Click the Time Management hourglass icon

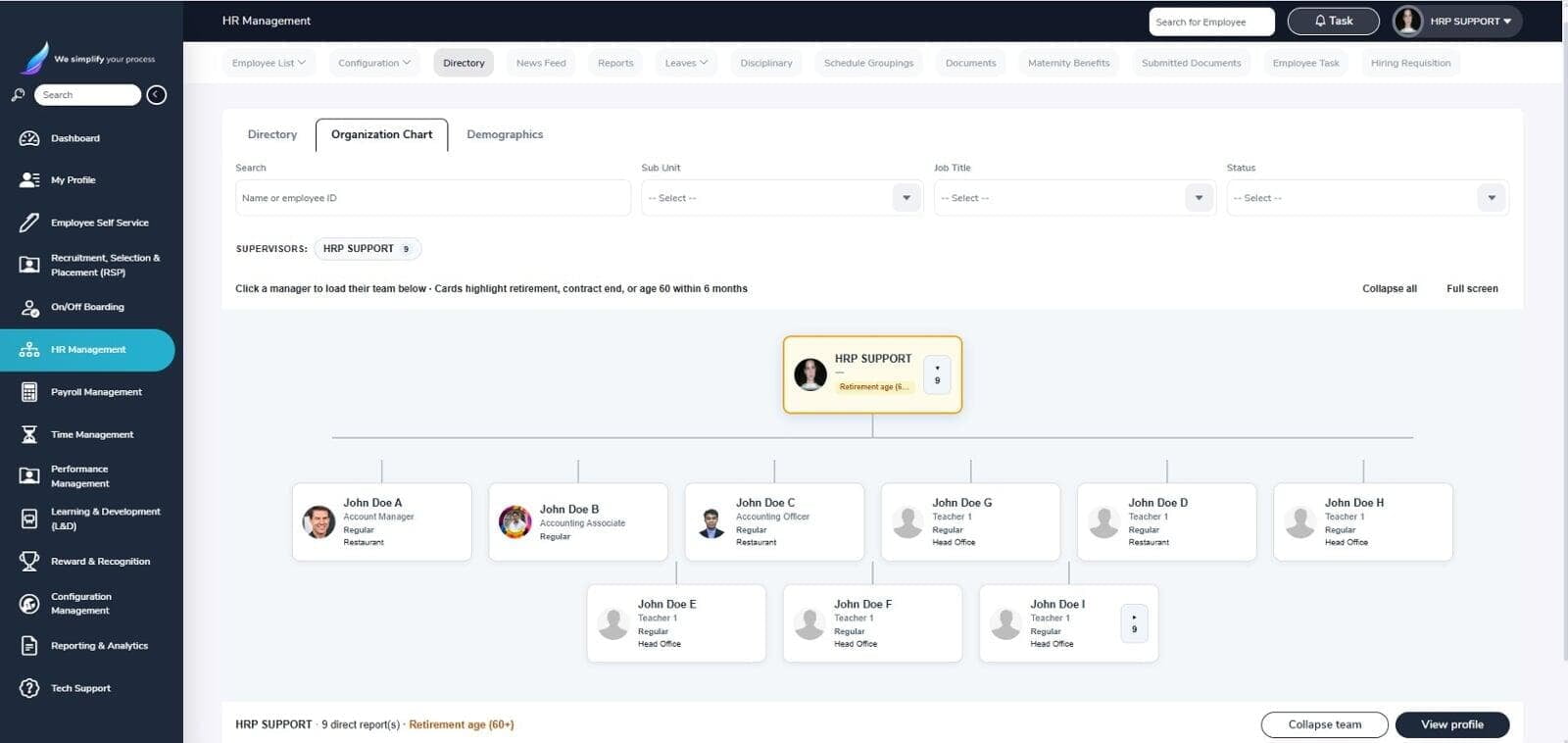[29, 434]
